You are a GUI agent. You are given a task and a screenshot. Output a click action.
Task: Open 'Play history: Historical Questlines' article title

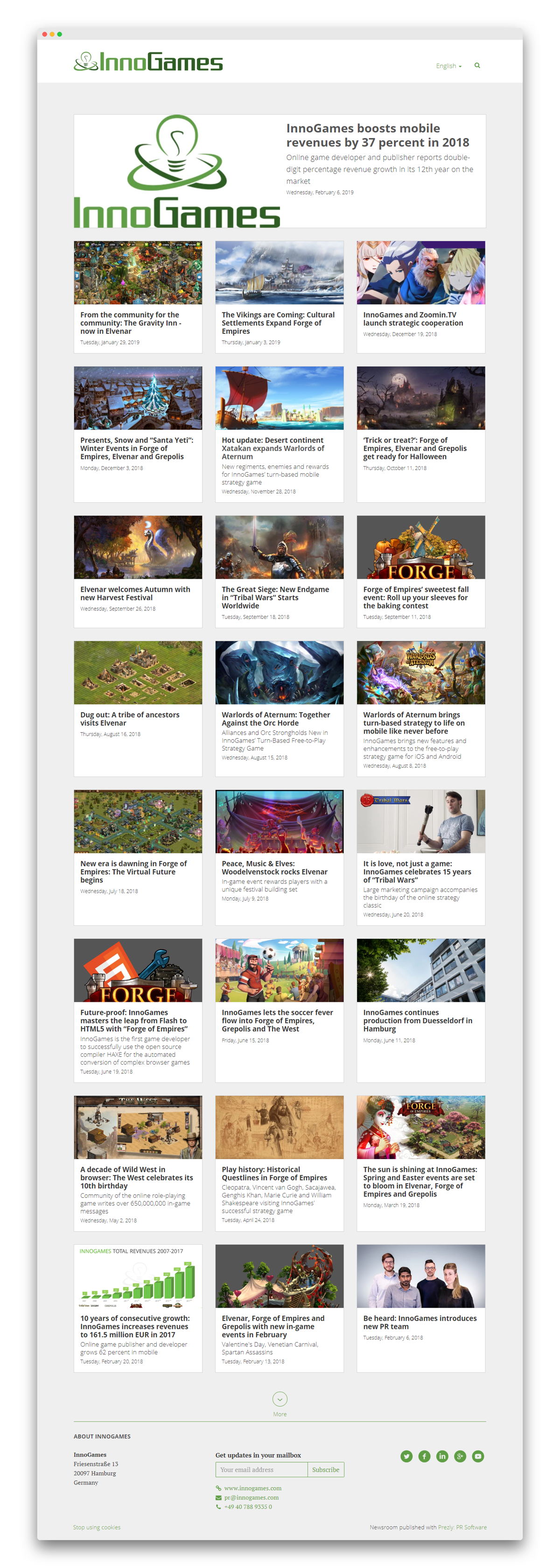pos(275,1173)
